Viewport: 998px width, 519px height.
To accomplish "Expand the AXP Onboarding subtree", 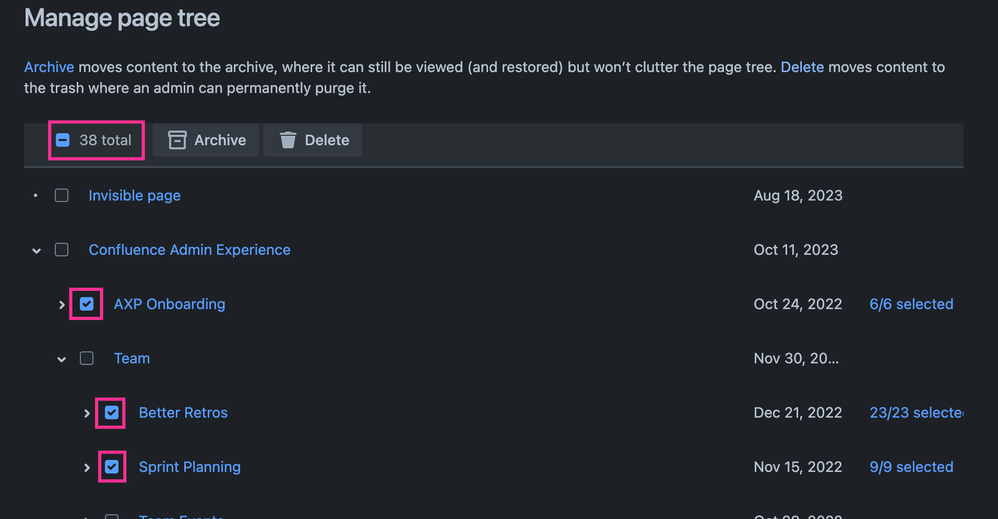I will click(62, 304).
